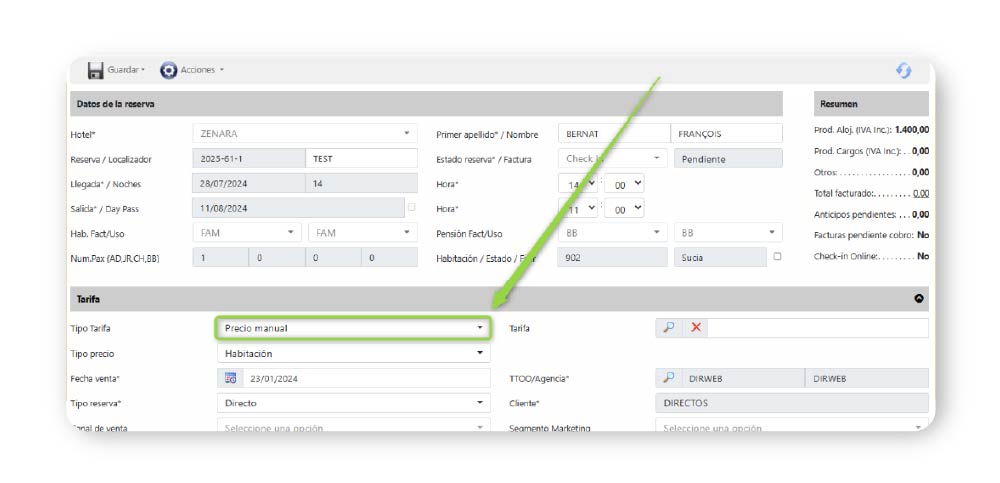The width and height of the screenshot is (1000, 483).
Task: Open the Acciones gear menu
Action: pyautogui.click(x=169, y=70)
